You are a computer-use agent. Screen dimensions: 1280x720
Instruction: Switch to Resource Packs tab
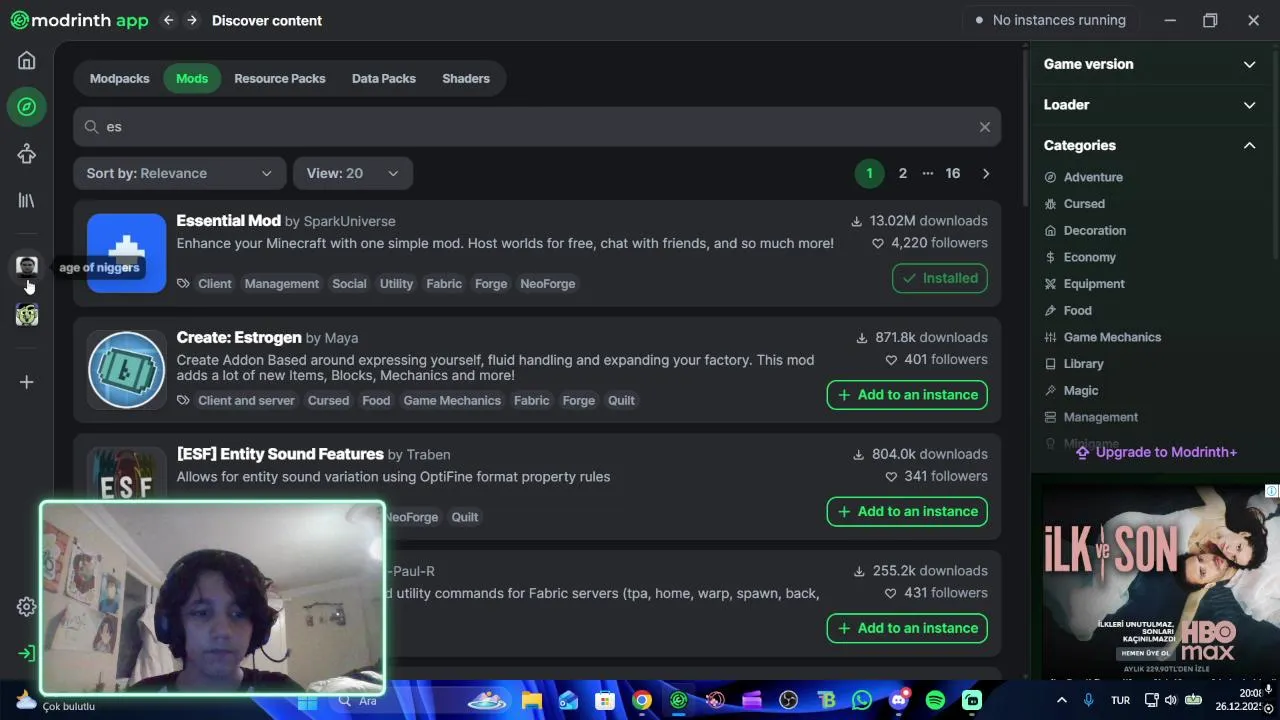280,78
